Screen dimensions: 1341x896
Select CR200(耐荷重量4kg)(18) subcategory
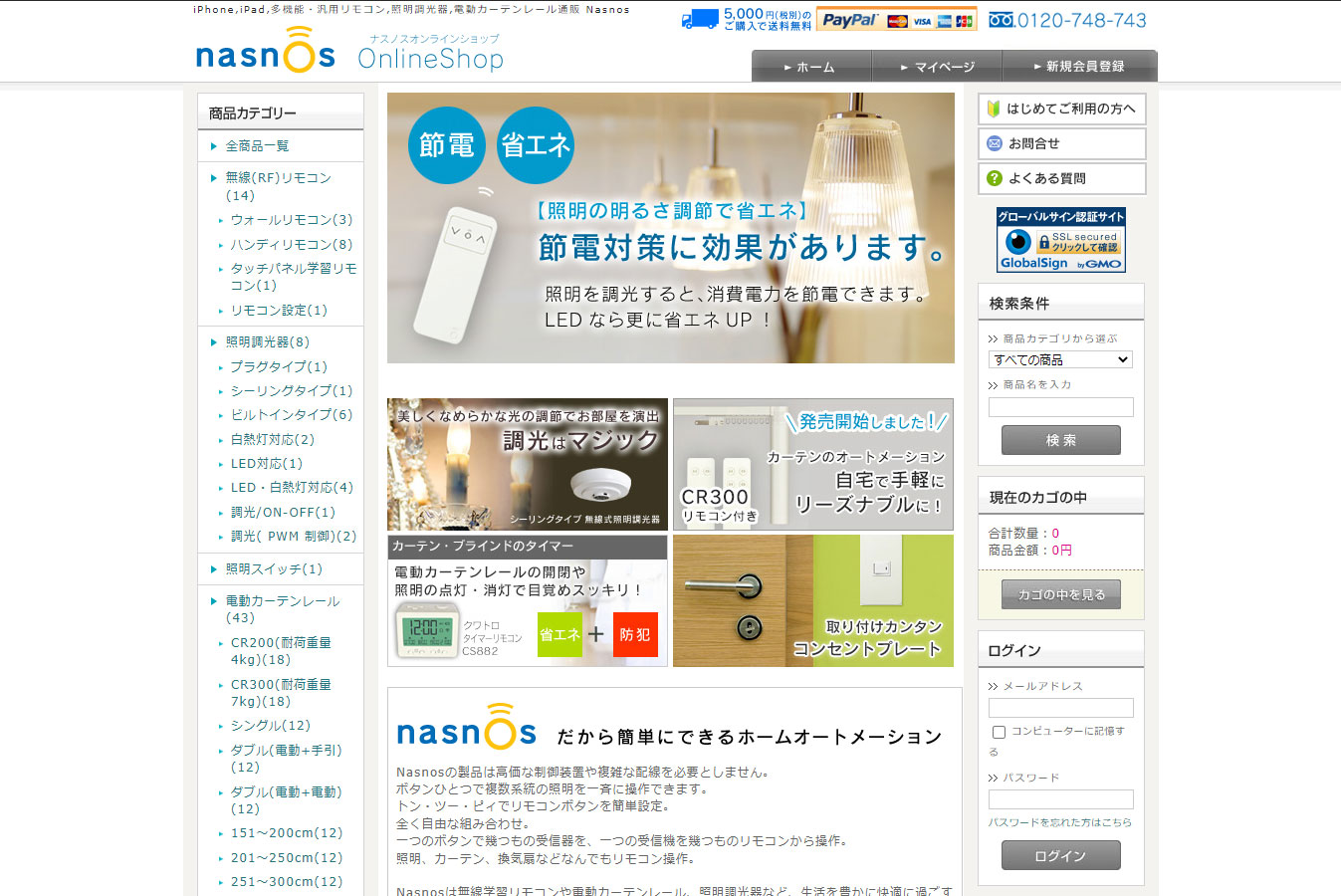point(281,651)
